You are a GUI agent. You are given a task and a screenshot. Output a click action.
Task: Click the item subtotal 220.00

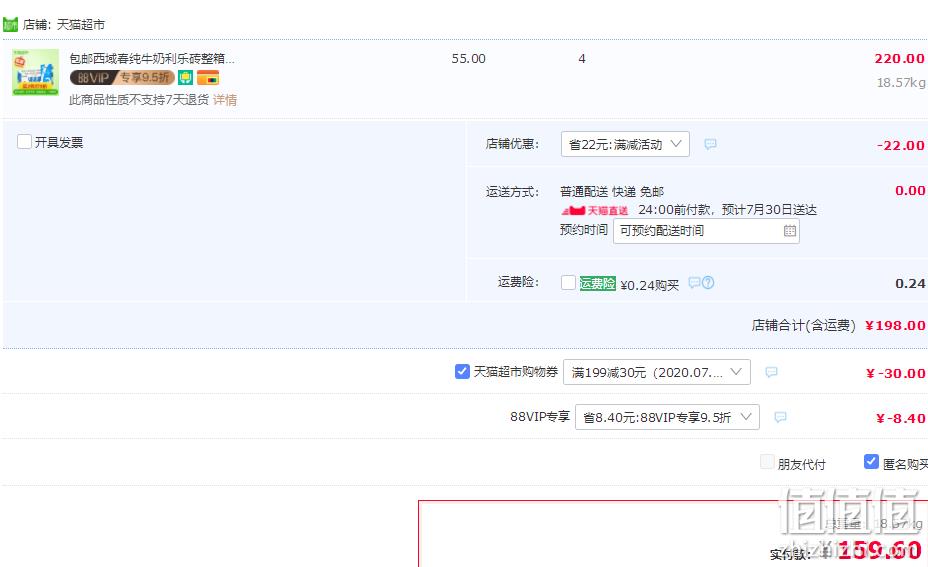point(899,59)
